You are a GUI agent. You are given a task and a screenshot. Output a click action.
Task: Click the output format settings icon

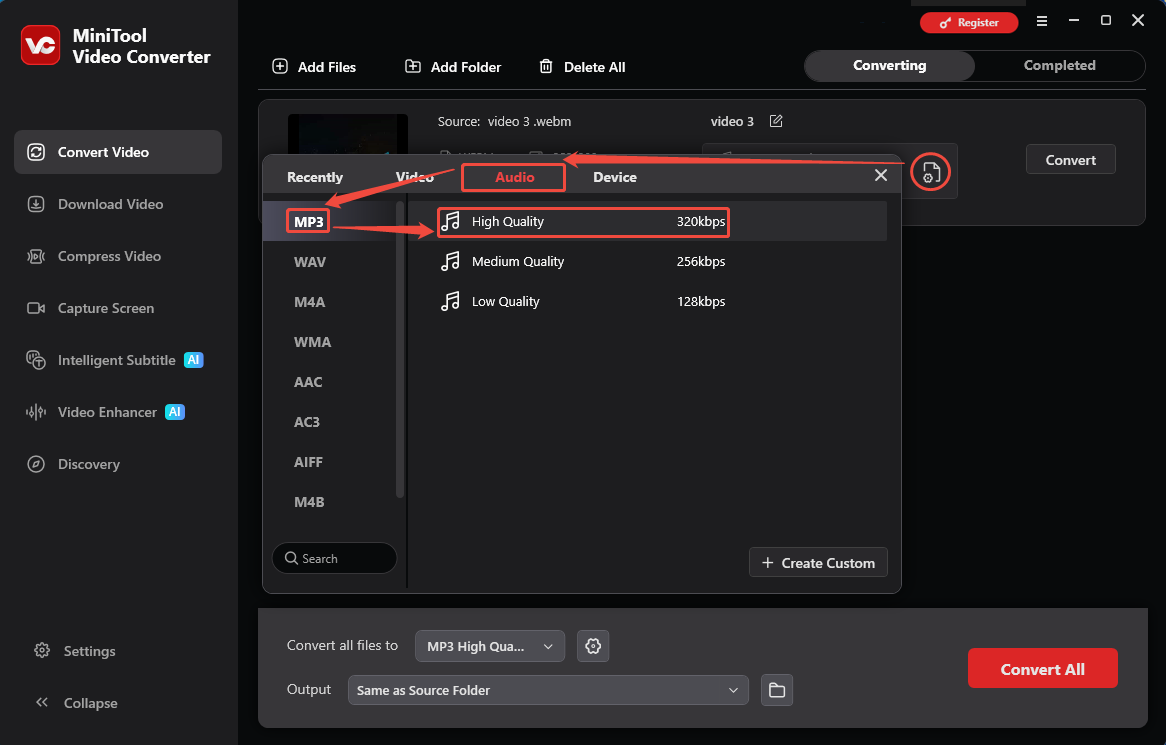[x=931, y=172]
